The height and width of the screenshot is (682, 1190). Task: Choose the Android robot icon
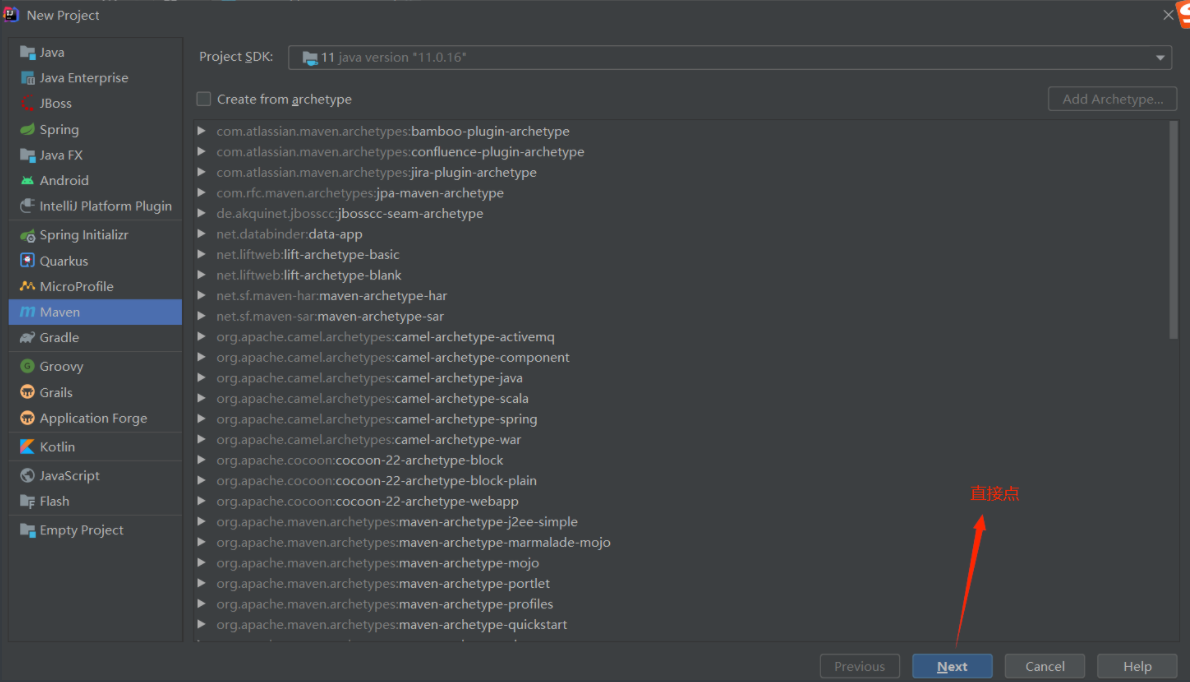pyautogui.click(x=28, y=181)
